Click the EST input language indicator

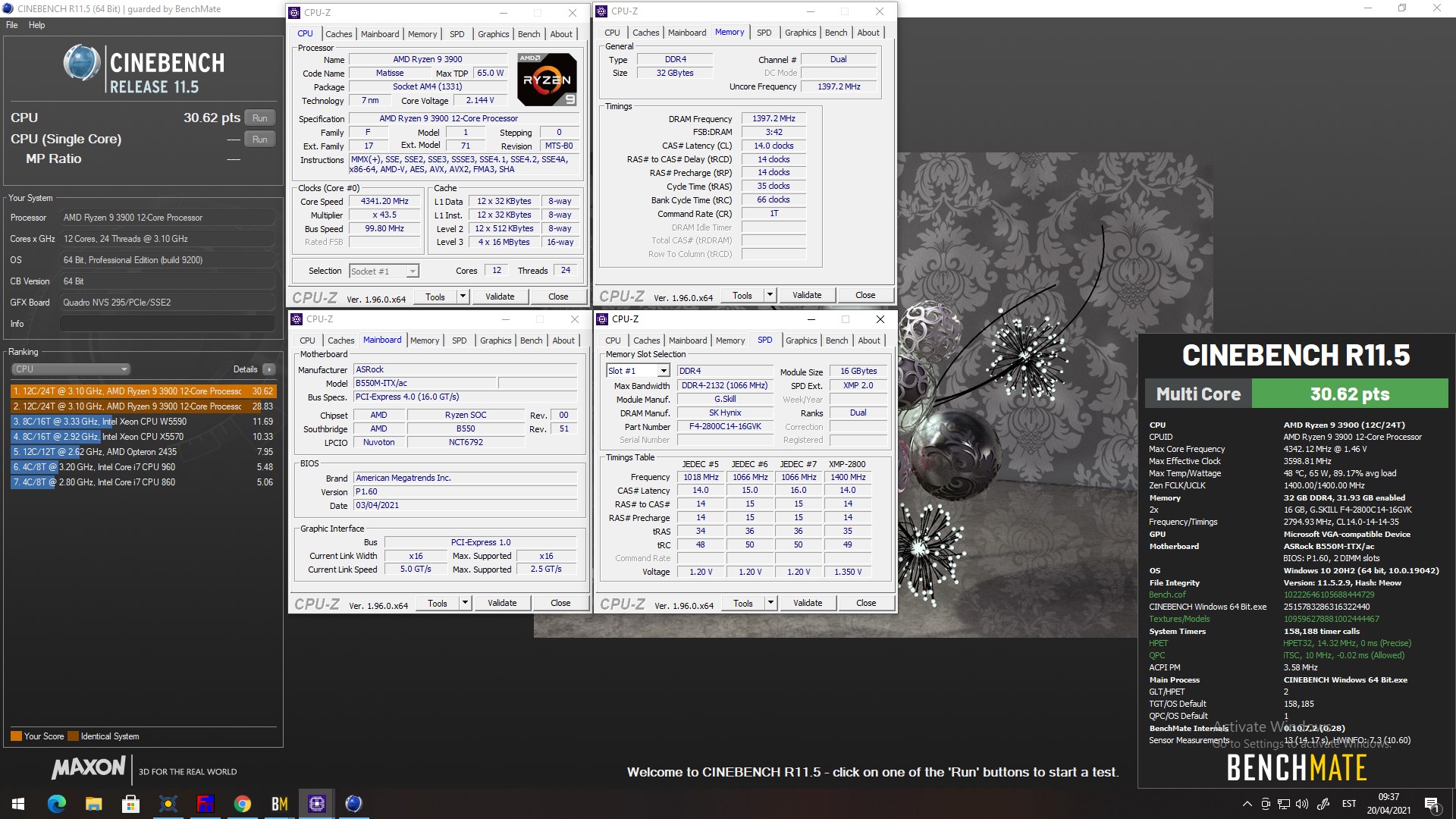point(1349,804)
